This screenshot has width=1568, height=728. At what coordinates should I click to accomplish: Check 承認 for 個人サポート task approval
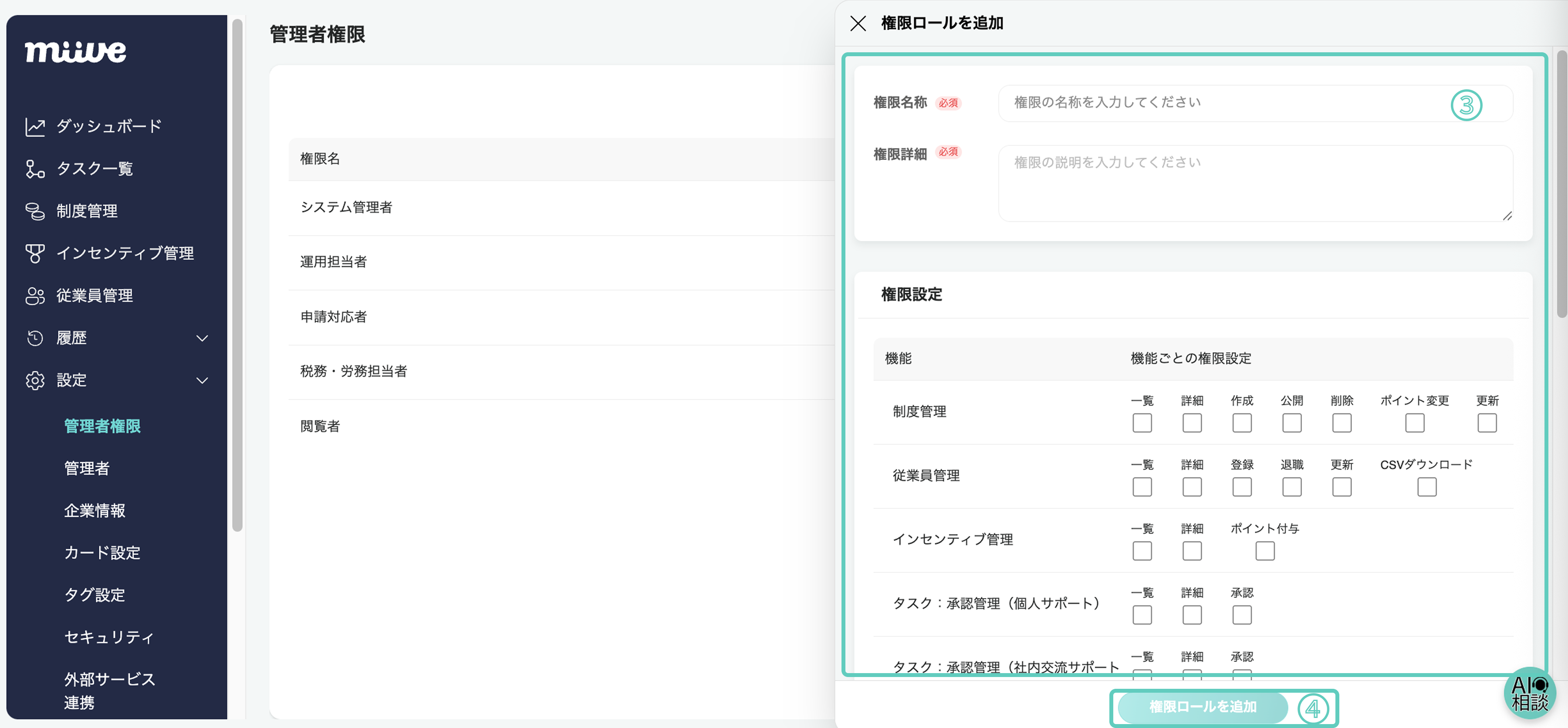pyautogui.click(x=1242, y=615)
